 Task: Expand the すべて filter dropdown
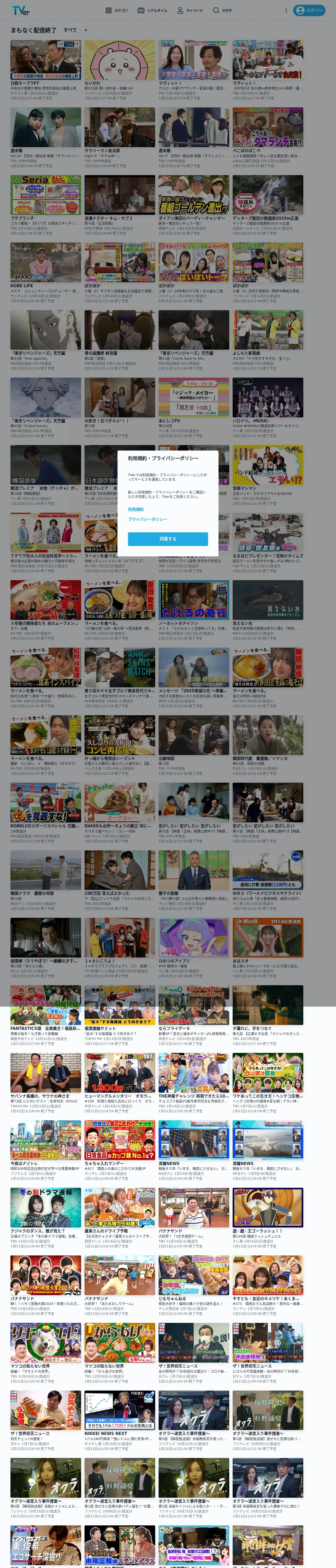coord(76,30)
